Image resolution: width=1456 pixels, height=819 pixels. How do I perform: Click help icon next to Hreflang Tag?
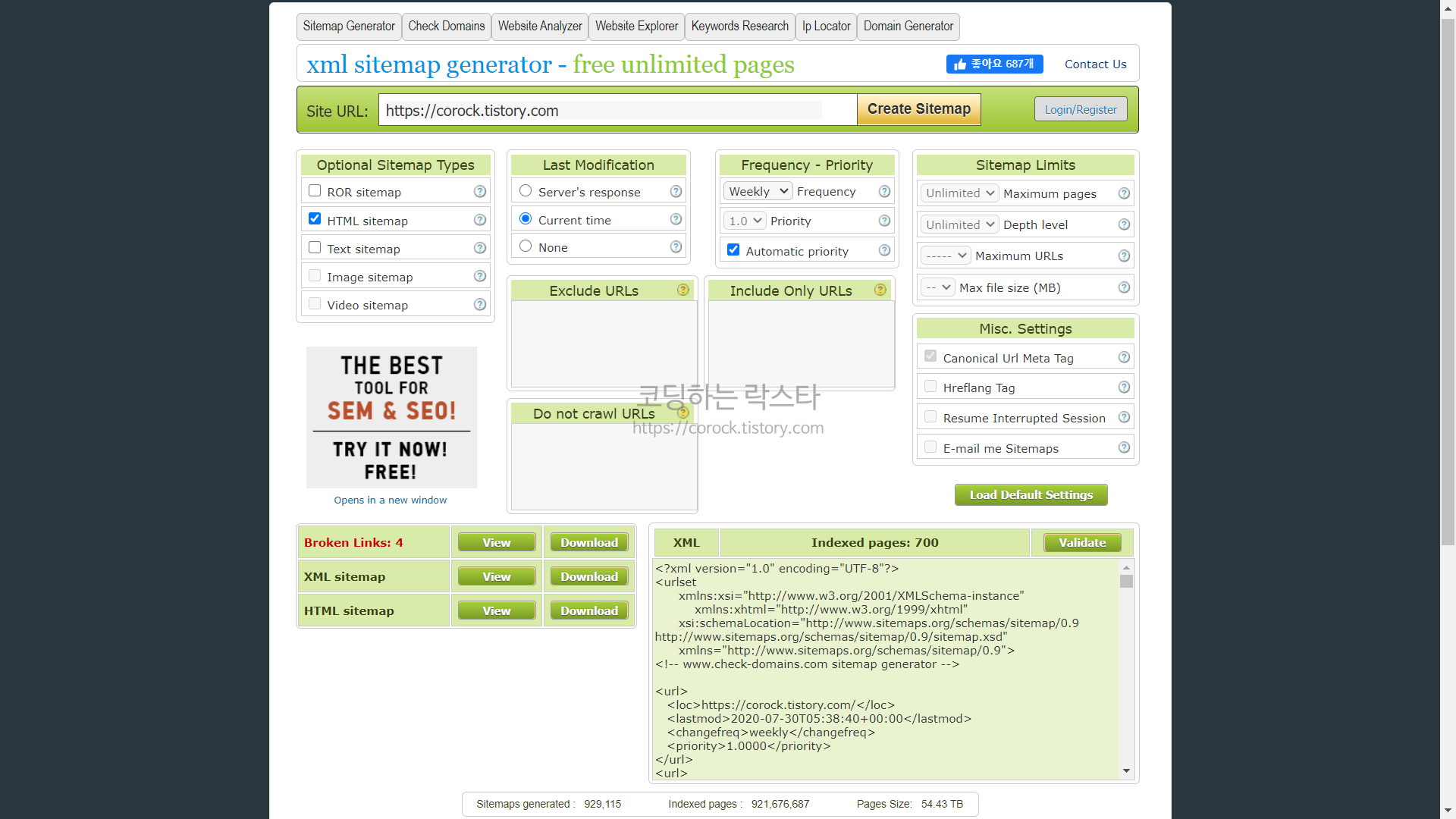1124,388
